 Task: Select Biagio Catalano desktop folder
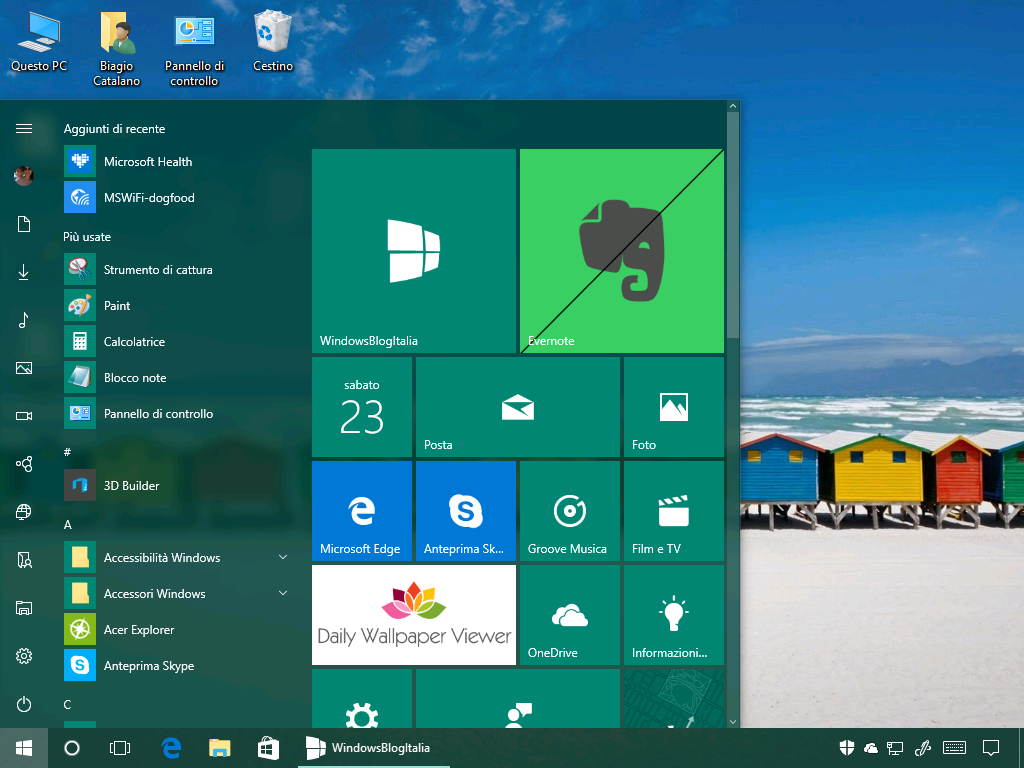click(x=116, y=49)
